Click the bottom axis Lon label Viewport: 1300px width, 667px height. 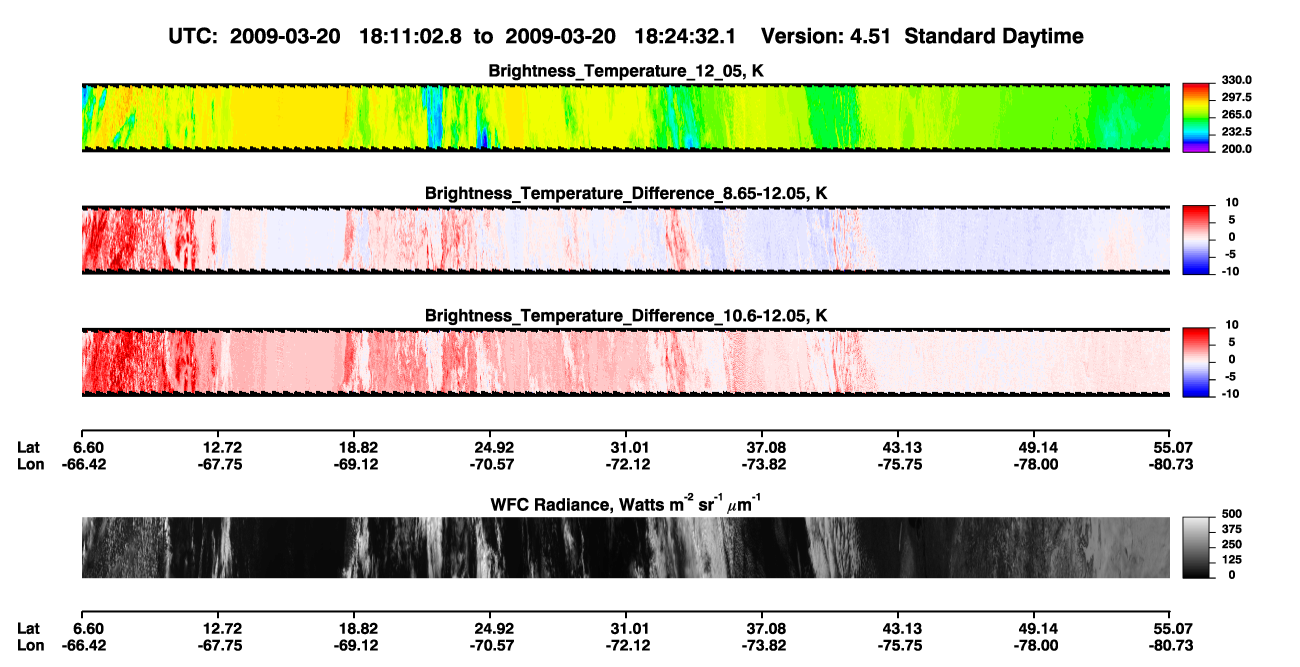click(30, 645)
